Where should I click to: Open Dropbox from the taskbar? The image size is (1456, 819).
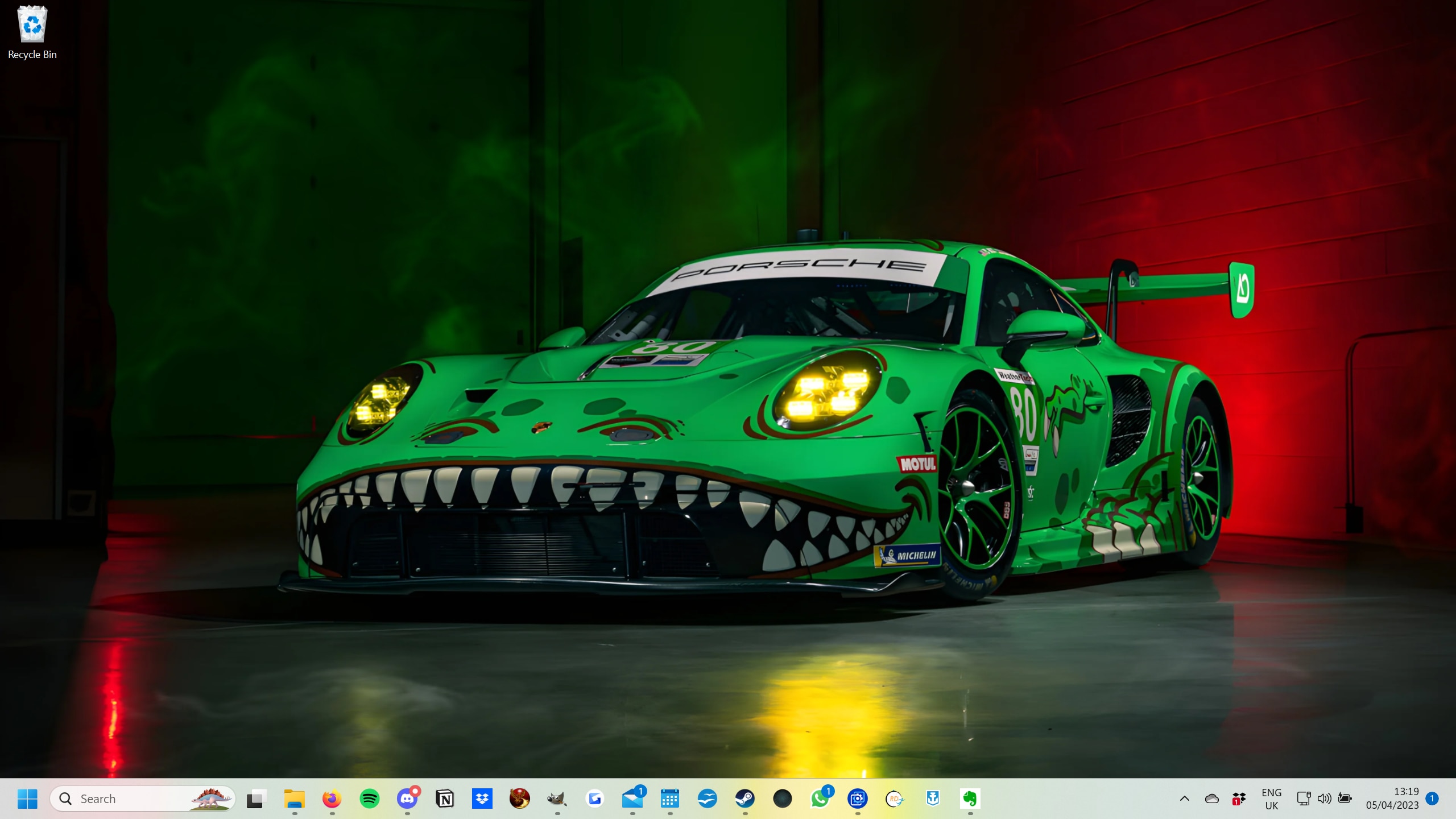(x=482, y=799)
